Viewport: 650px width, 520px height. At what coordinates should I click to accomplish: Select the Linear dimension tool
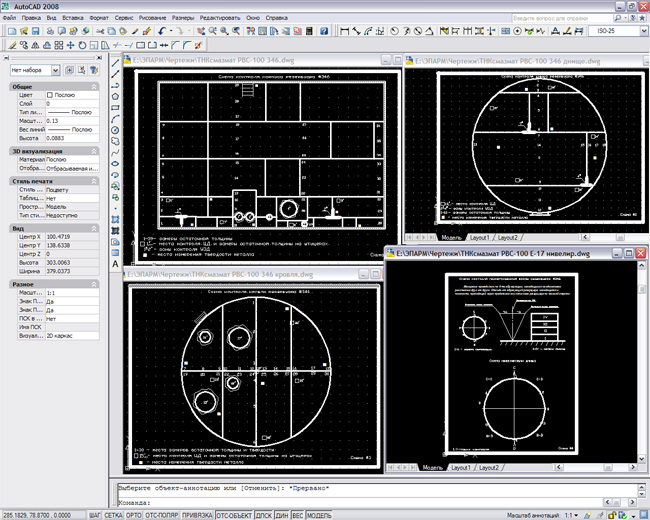point(345,31)
